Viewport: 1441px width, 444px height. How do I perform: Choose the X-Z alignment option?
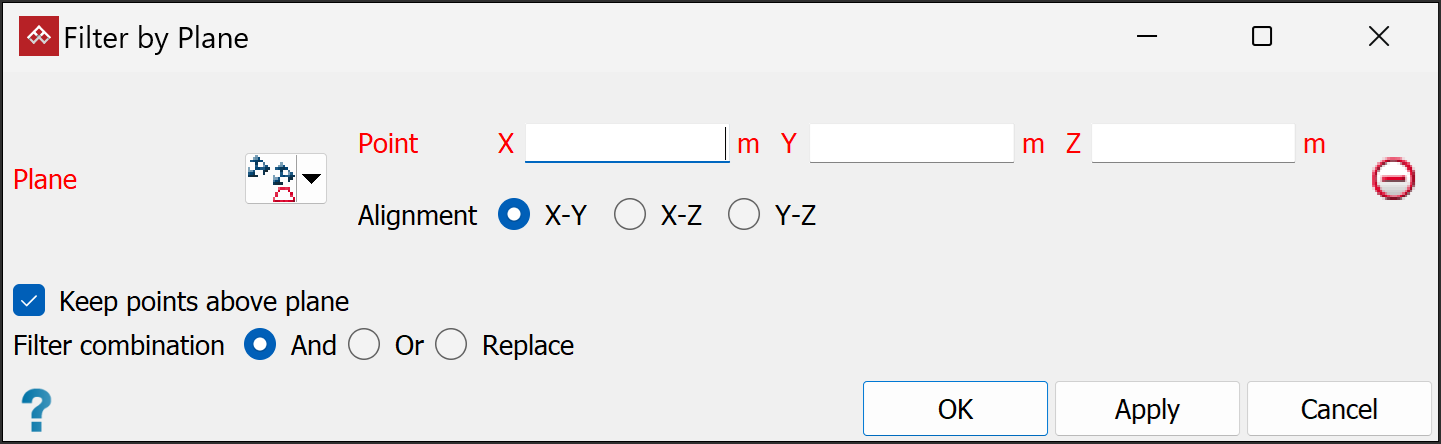(630, 215)
